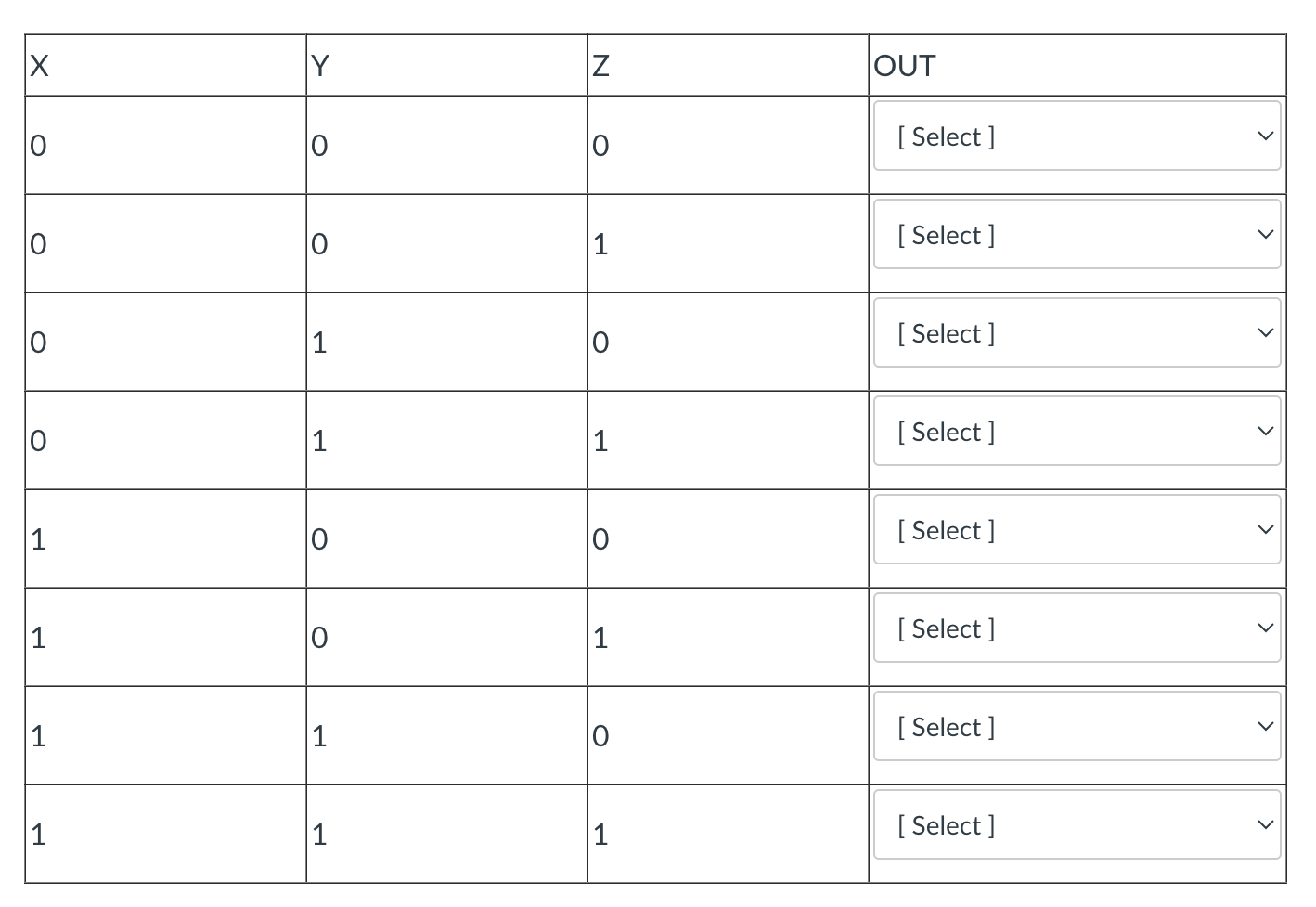Click the chevron on the fourth Select dropdown
Viewport: 1316px width, 907px height.
tap(1266, 431)
